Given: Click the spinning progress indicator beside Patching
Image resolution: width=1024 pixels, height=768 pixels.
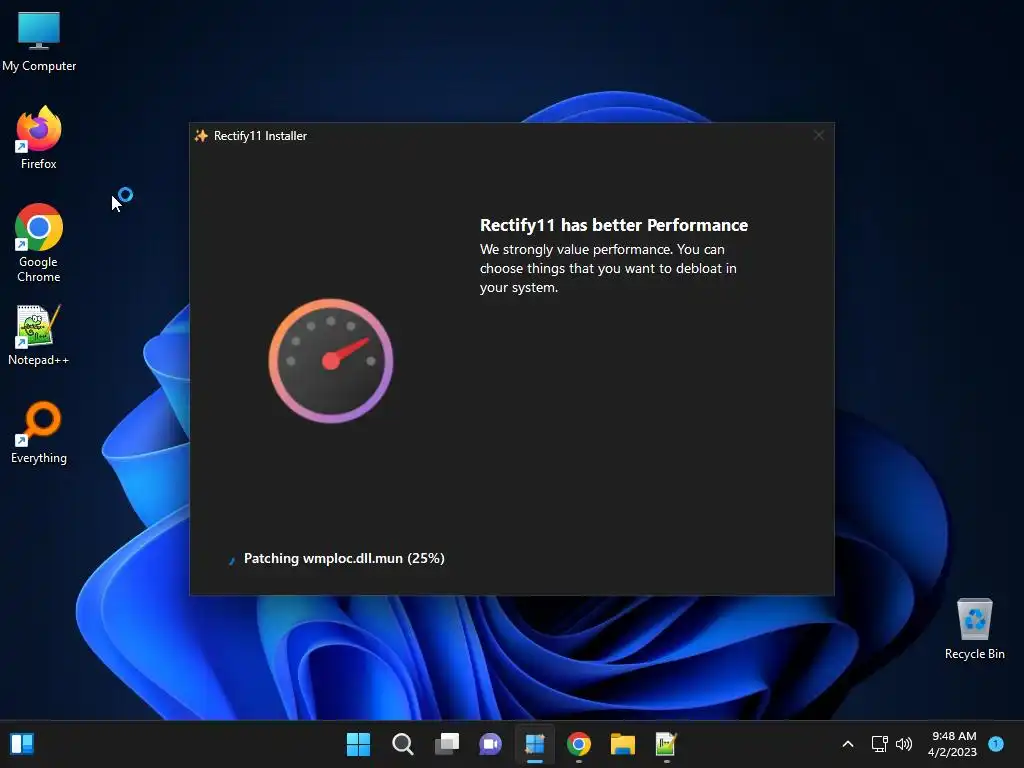Looking at the screenshot, I should (231, 560).
